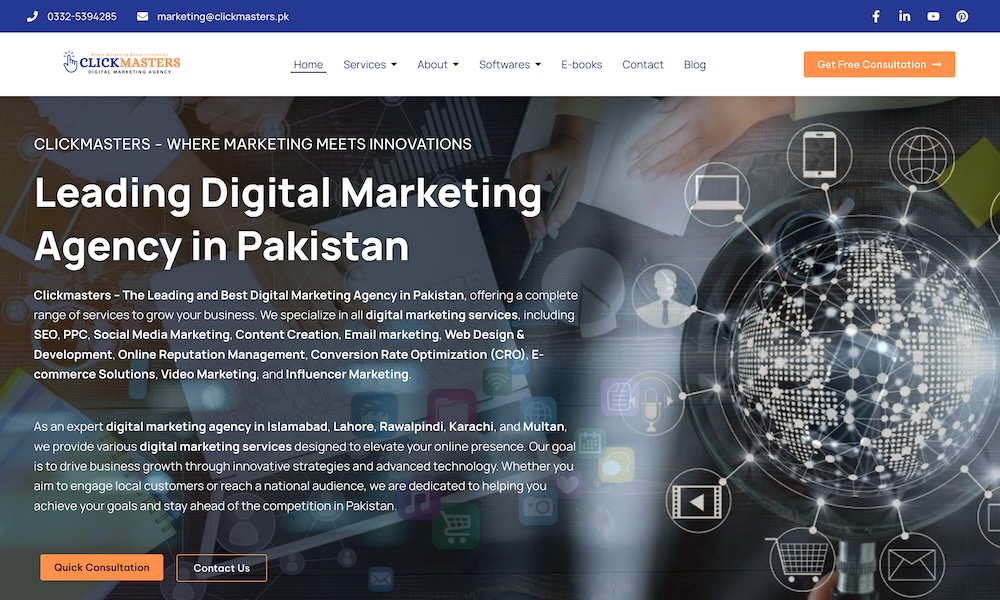Viewport: 1000px width, 600px height.
Task: Open the Pinterest icon in top bar
Action: (962, 17)
